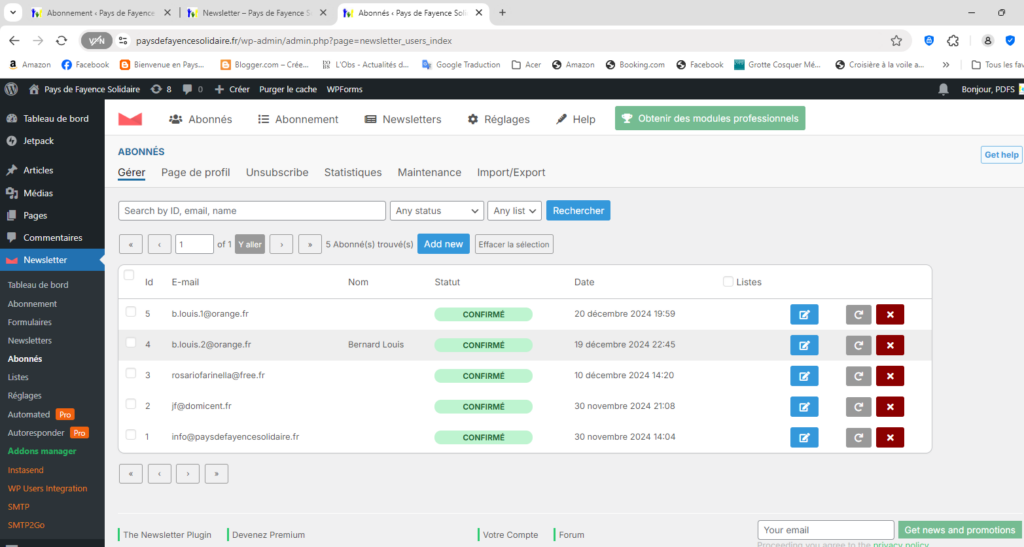The image size is (1024, 547).
Task: Open the Import/Export tab
Action: point(511,172)
